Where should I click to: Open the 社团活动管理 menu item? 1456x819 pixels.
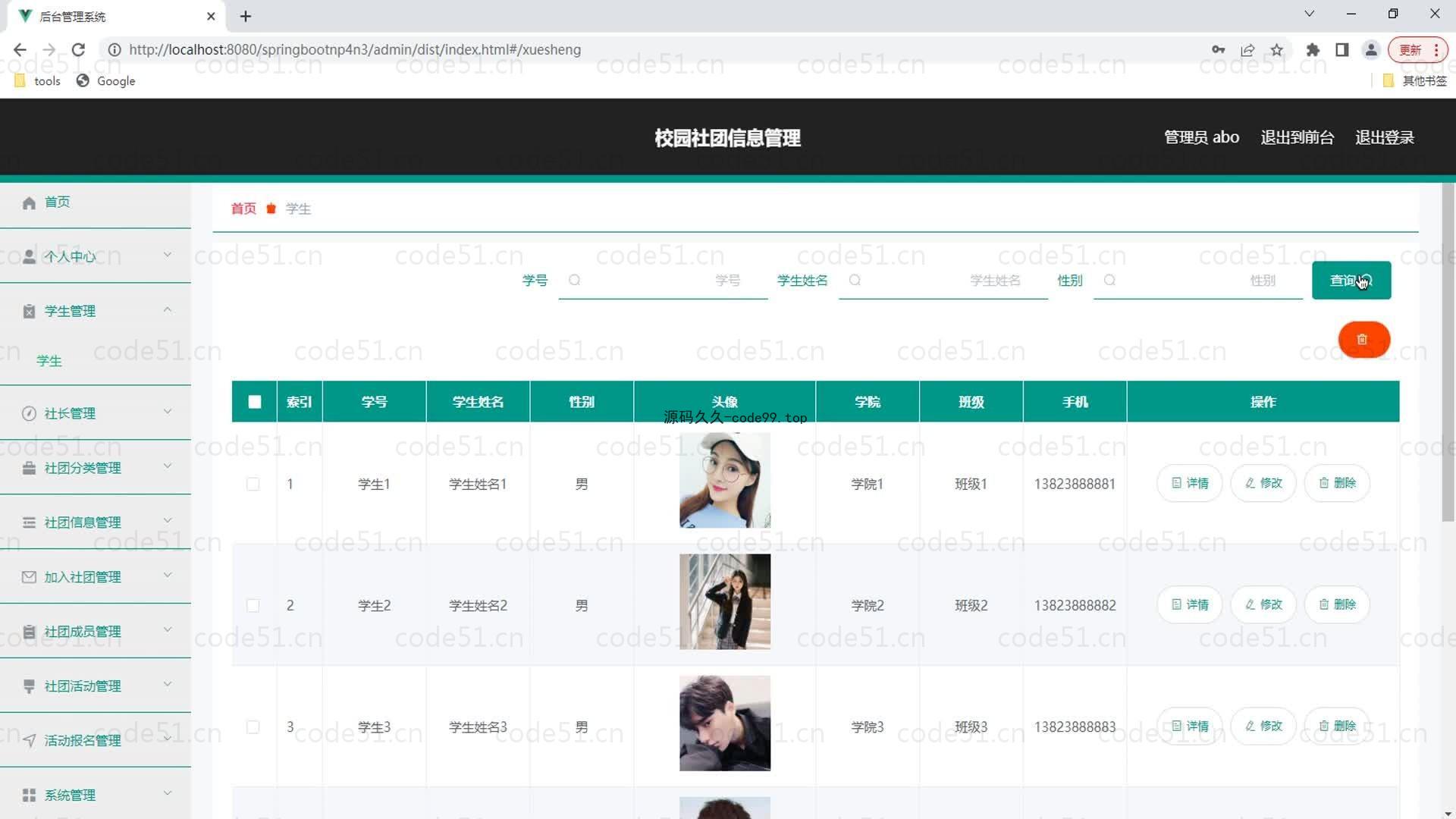point(96,686)
